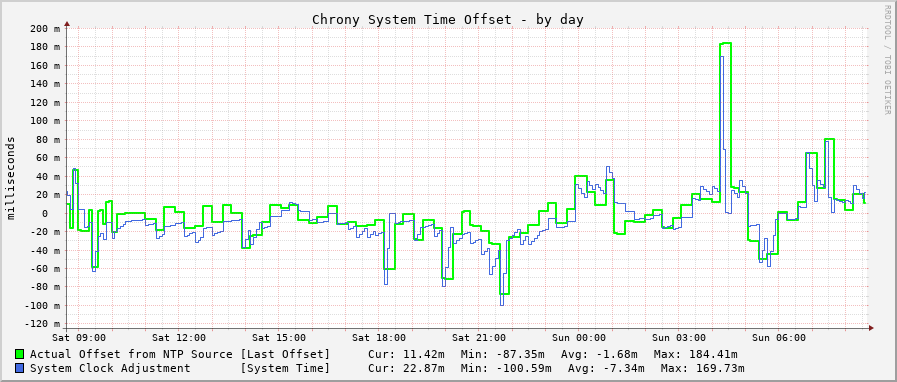Viewport: 897px width, 382px height.
Task: Click the chart title 'Chrony System Time Offset - by day'
Action: (x=447, y=19)
